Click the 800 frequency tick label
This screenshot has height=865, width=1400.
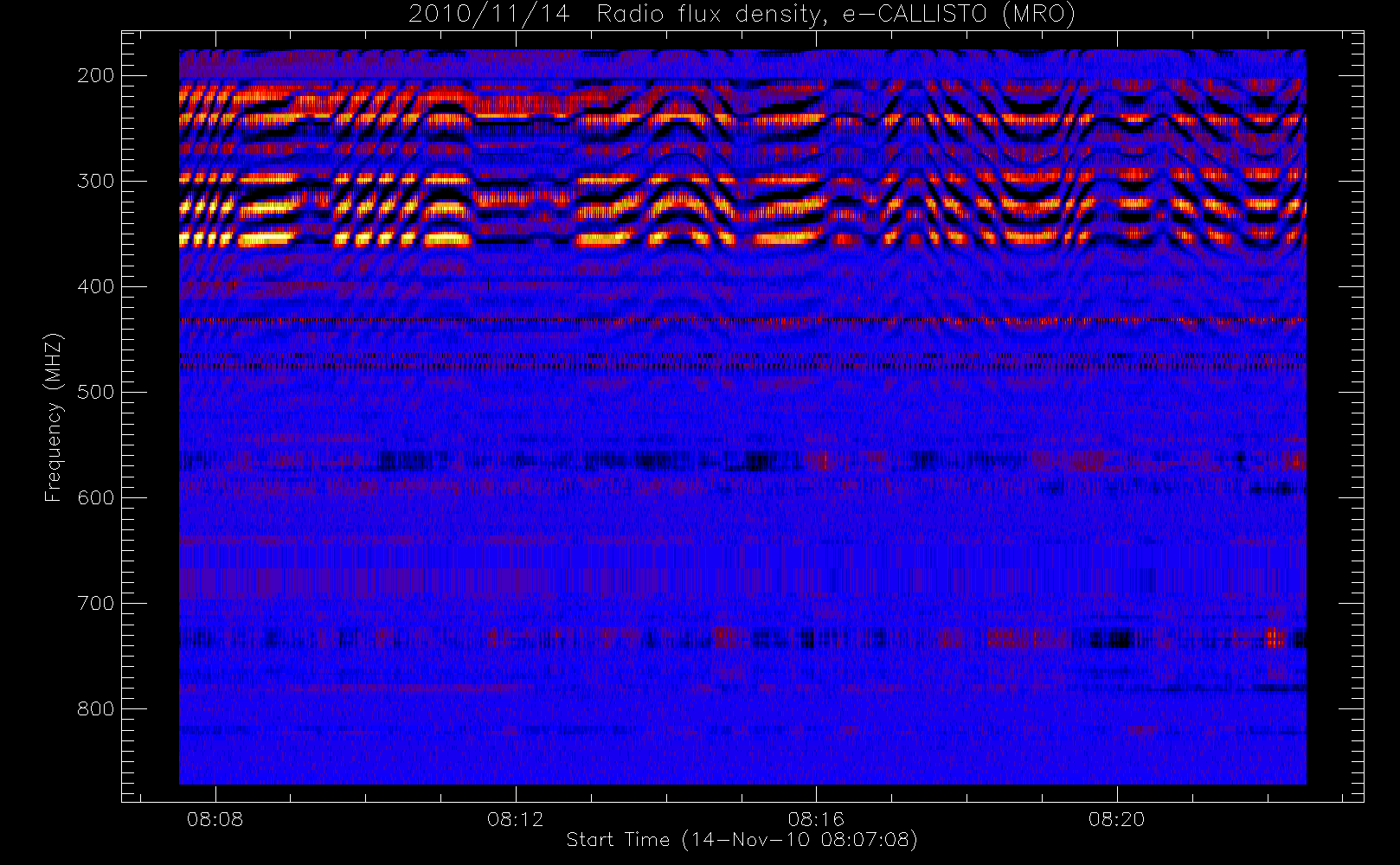(96, 708)
